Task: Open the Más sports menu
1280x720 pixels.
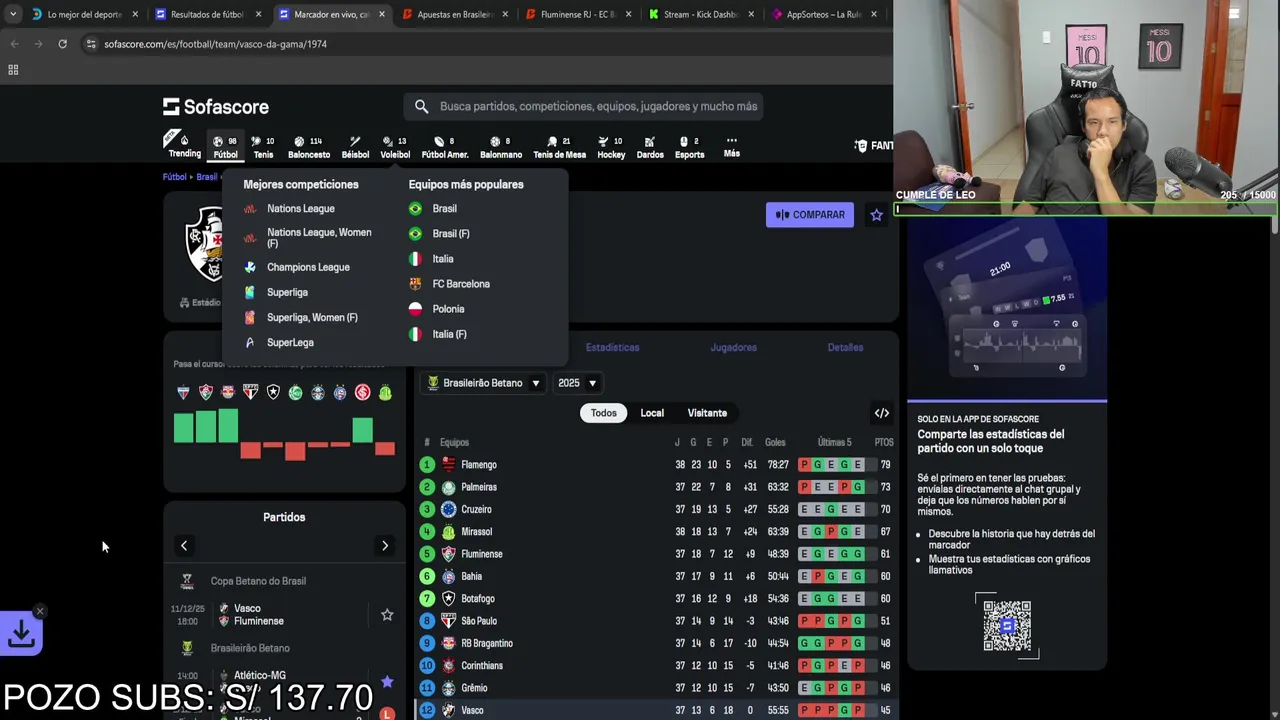Action: tap(732, 146)
